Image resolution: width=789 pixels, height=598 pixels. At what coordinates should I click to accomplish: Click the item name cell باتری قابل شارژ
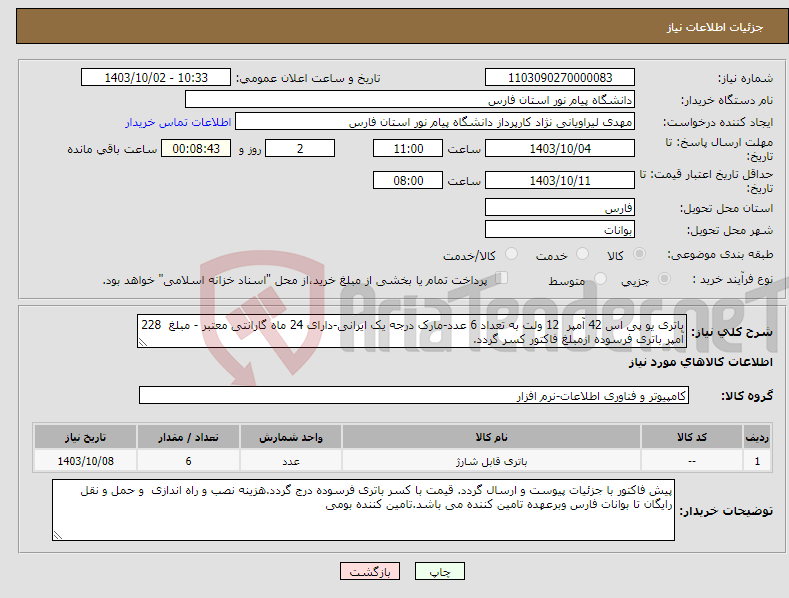(491, 461)
